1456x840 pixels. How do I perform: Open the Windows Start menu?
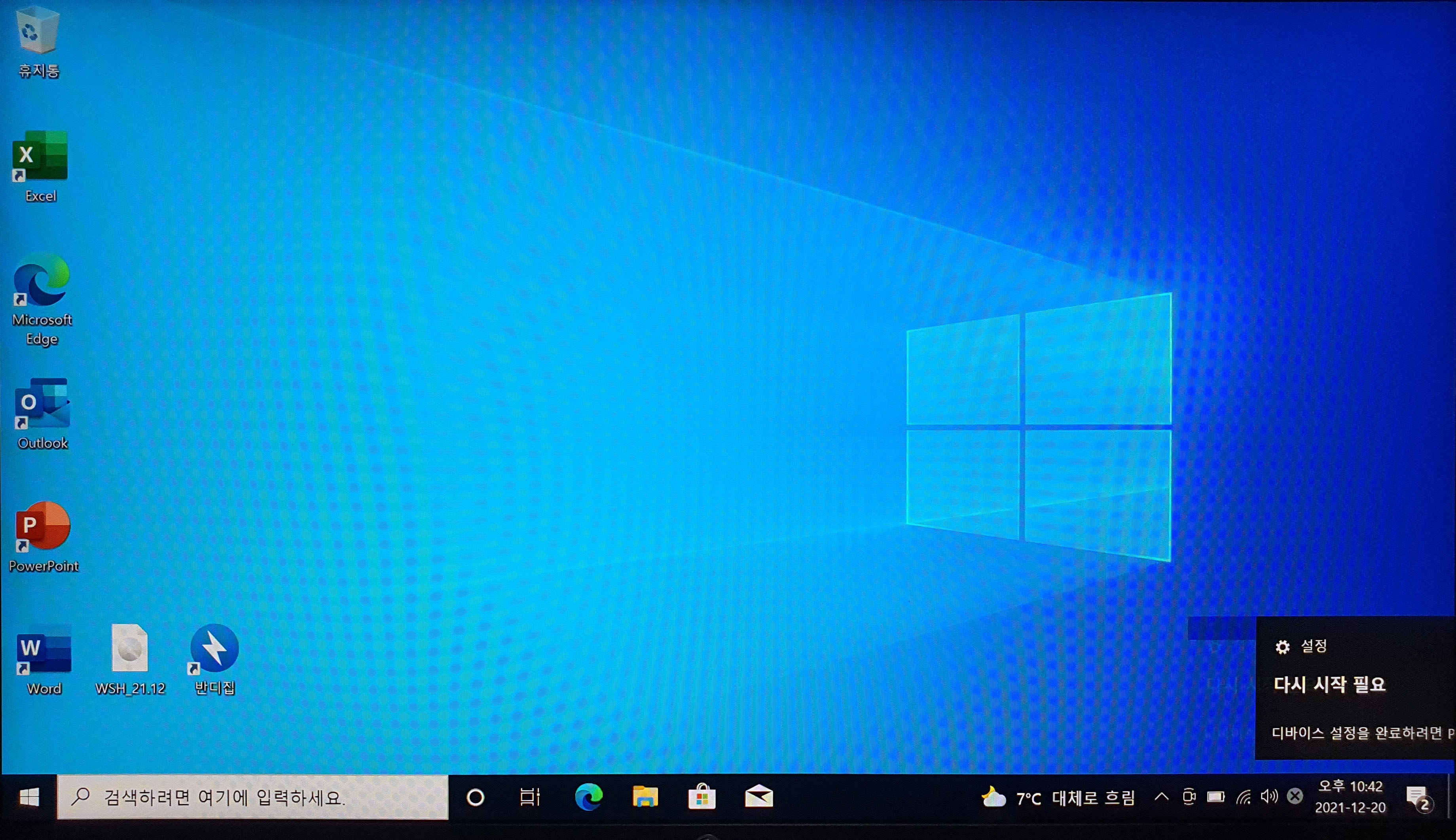(x=29, y=797)
